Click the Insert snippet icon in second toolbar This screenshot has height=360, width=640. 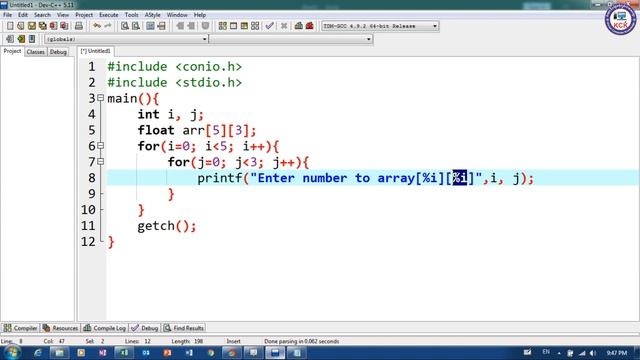(10, 39)
